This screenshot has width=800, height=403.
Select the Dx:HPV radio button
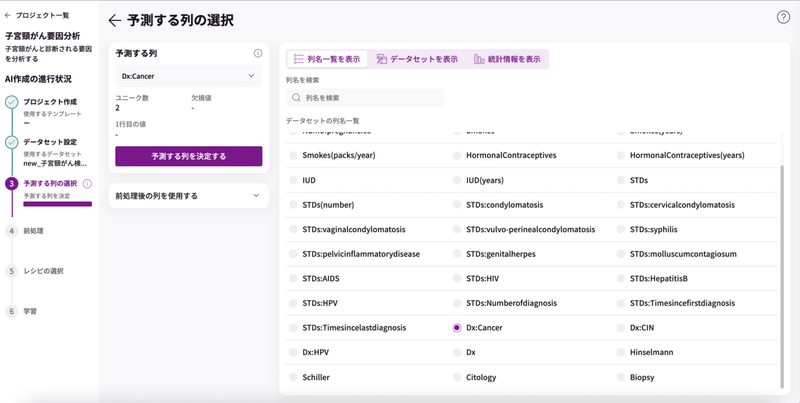click(293, 352)
